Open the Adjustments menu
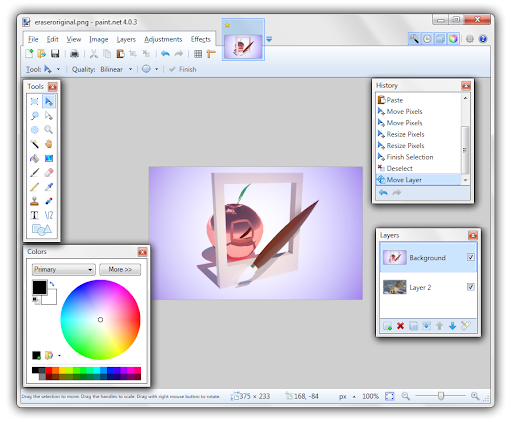512x422 pixels. coord(163,39)
